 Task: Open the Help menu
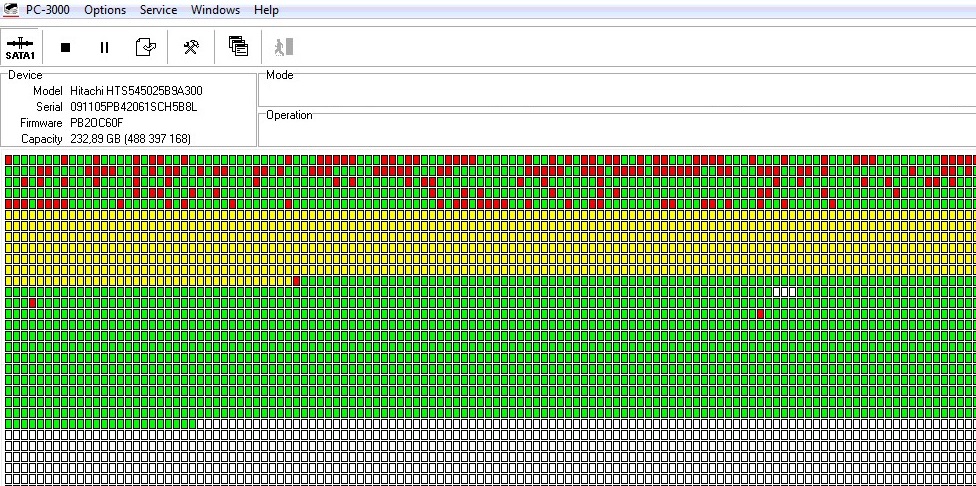point(266,10)
